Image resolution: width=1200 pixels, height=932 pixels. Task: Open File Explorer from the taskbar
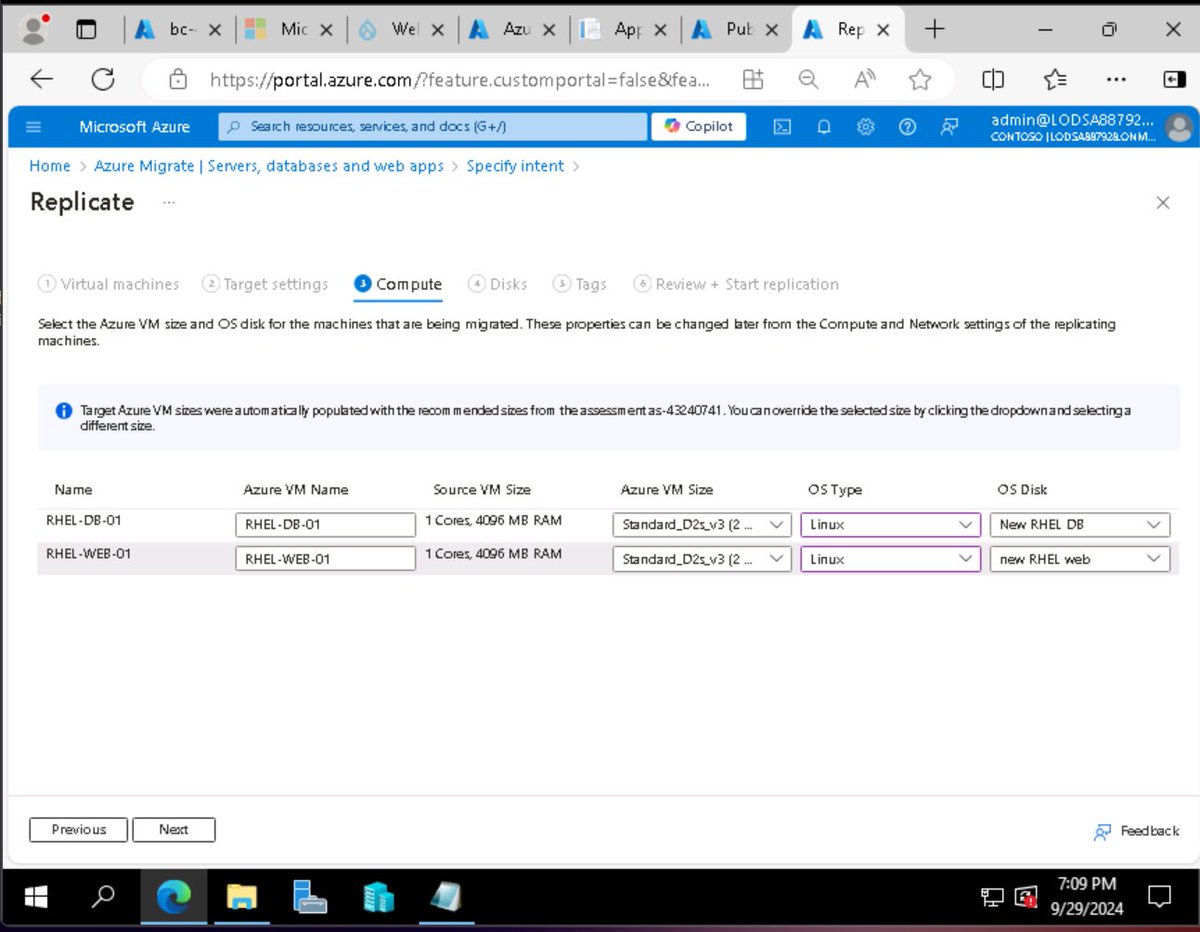[241, 898]
